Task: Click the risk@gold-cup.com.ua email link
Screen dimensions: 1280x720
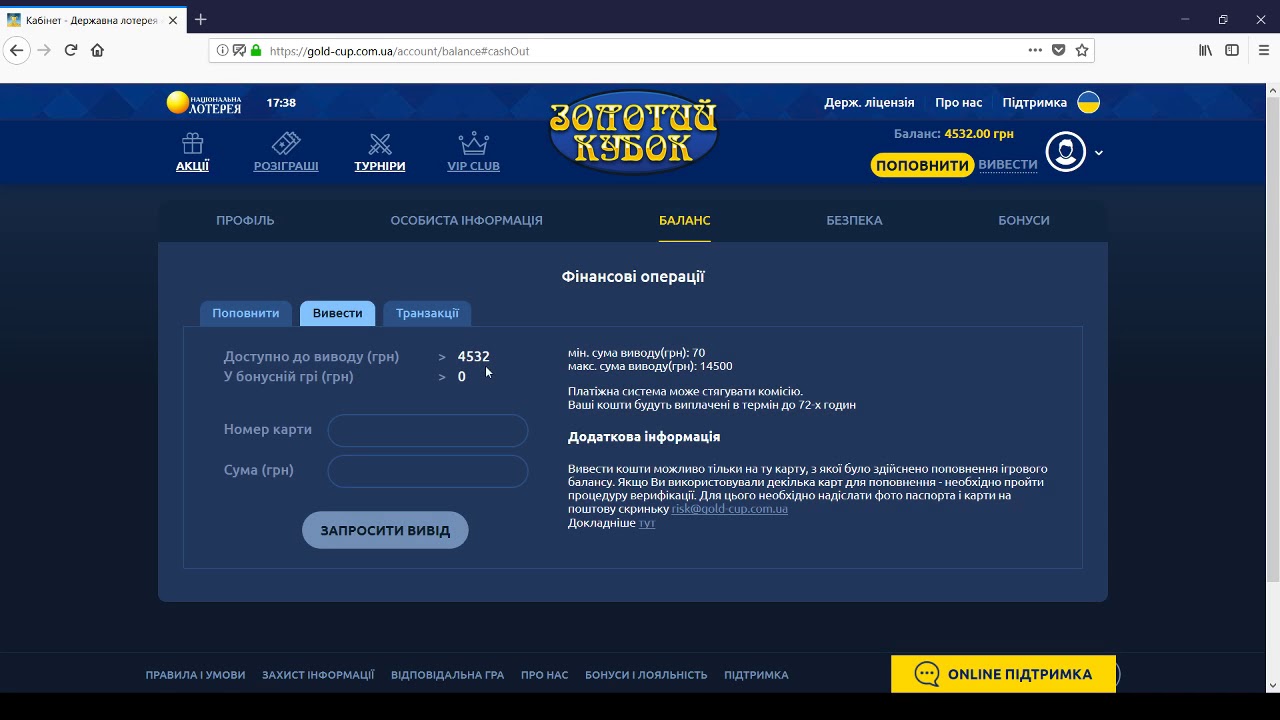Action: pyautogui.click(x=729, y=509)
